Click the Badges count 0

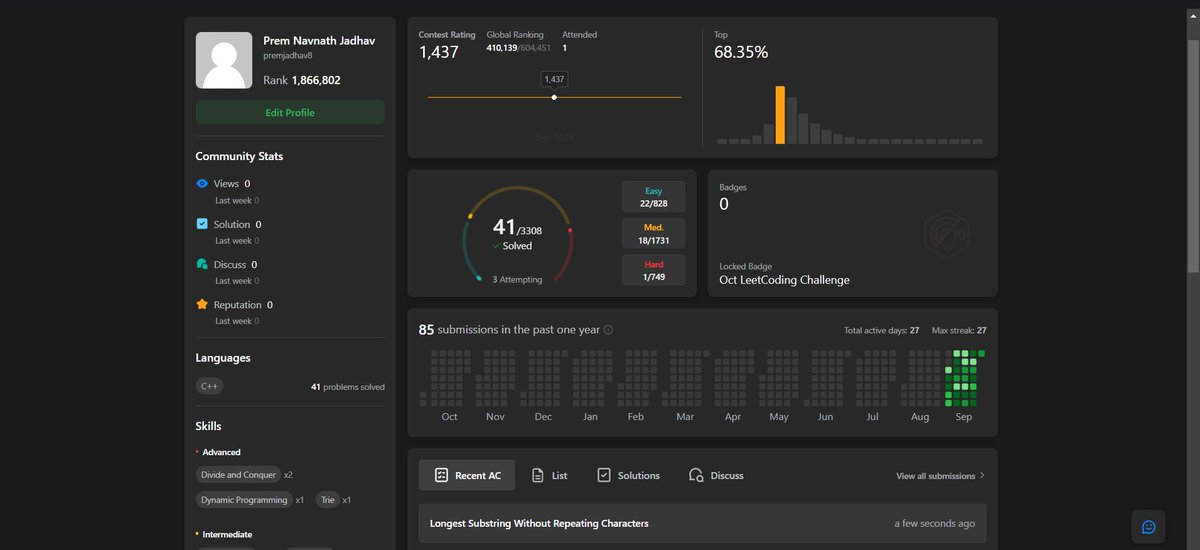[724, 204]
